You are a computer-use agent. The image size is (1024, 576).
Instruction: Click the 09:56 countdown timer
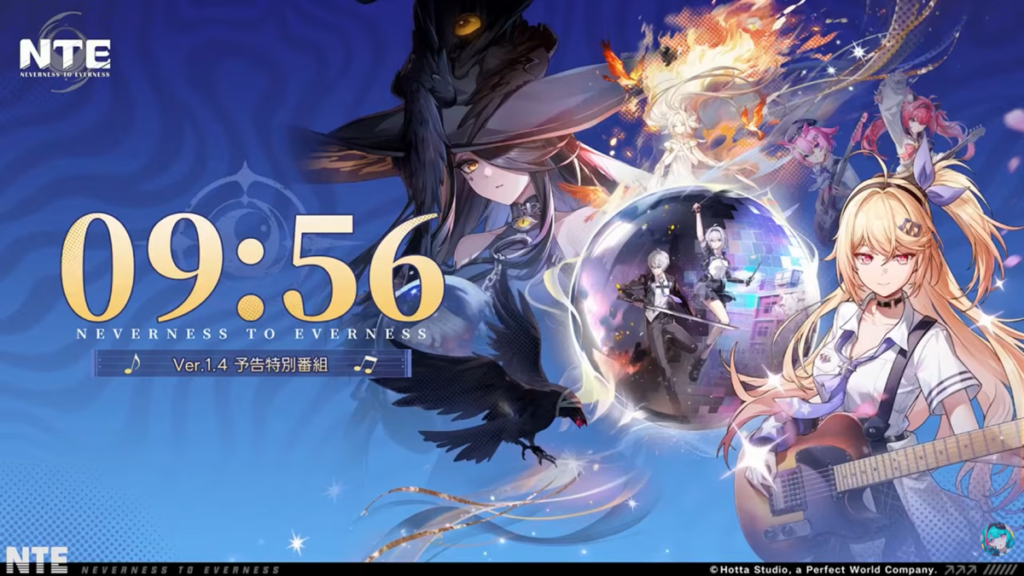point(252,267)
